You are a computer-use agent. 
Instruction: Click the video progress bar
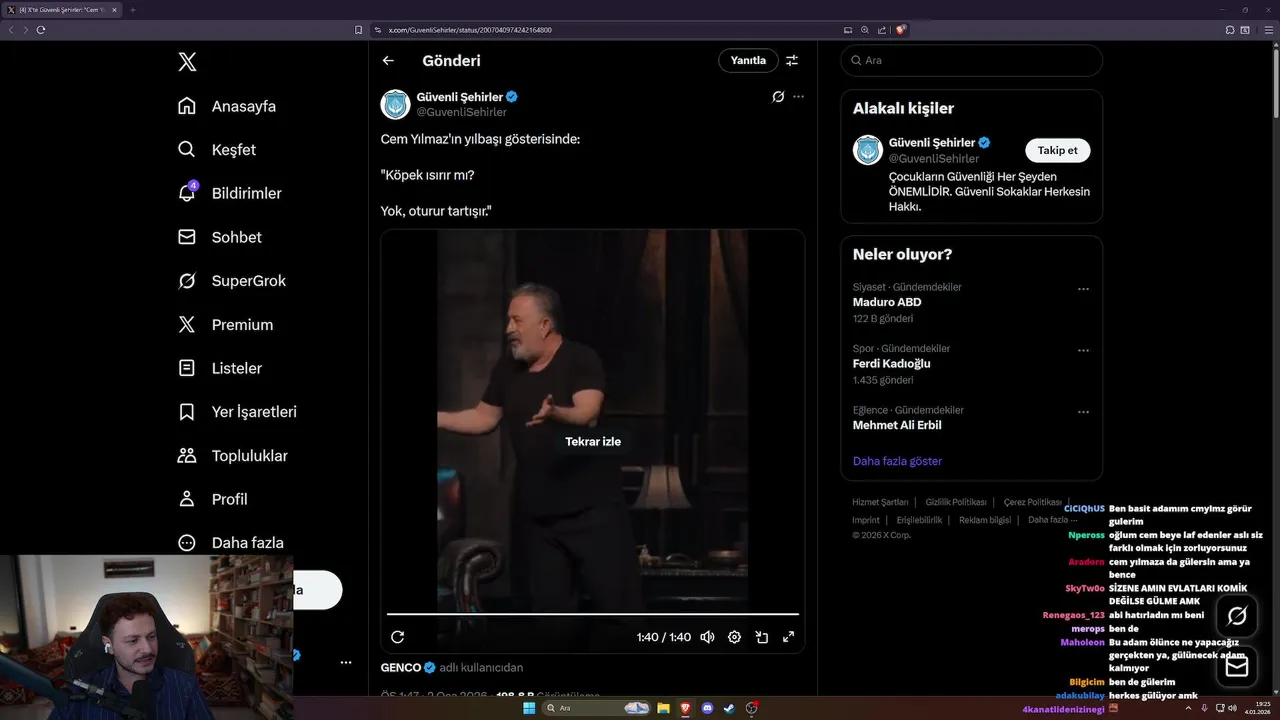(x=593, y=614)
